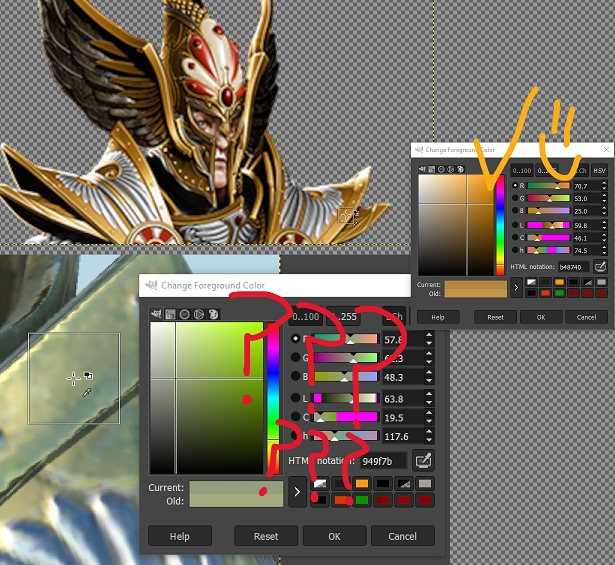Increase the 48.3 blue value with stepper arrow

(430, 373)
